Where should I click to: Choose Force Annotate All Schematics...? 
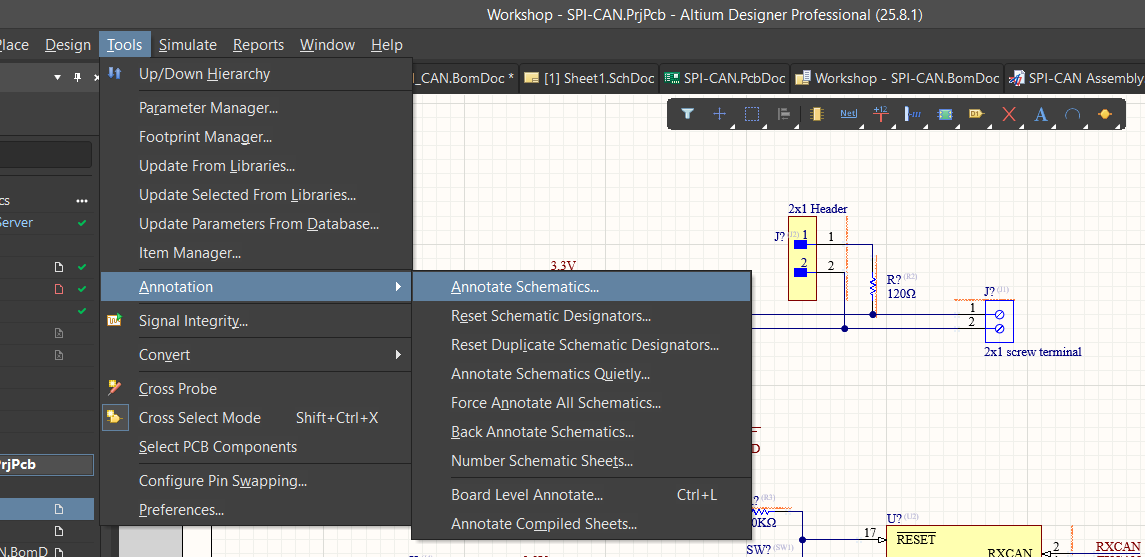(582, 403)
